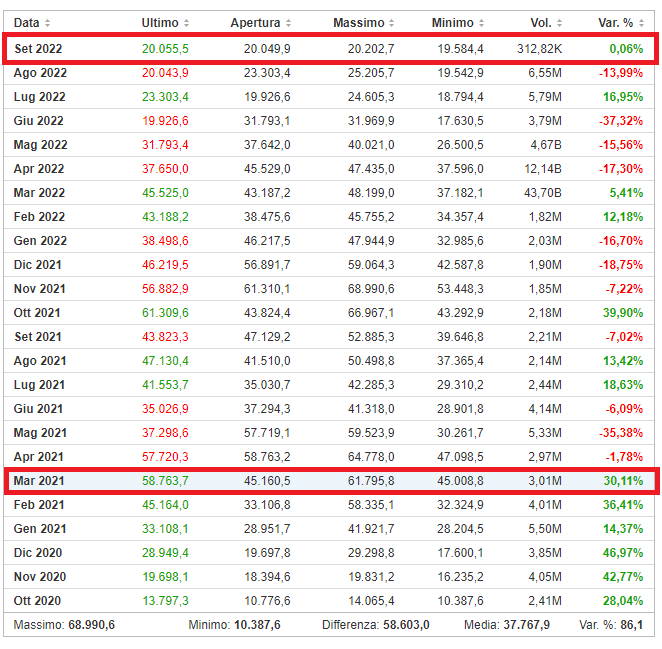Image resolution: width=662 pixels, height=649 pixels.
Task: Sort by Apertura column arrows
Action: (288, 23)
